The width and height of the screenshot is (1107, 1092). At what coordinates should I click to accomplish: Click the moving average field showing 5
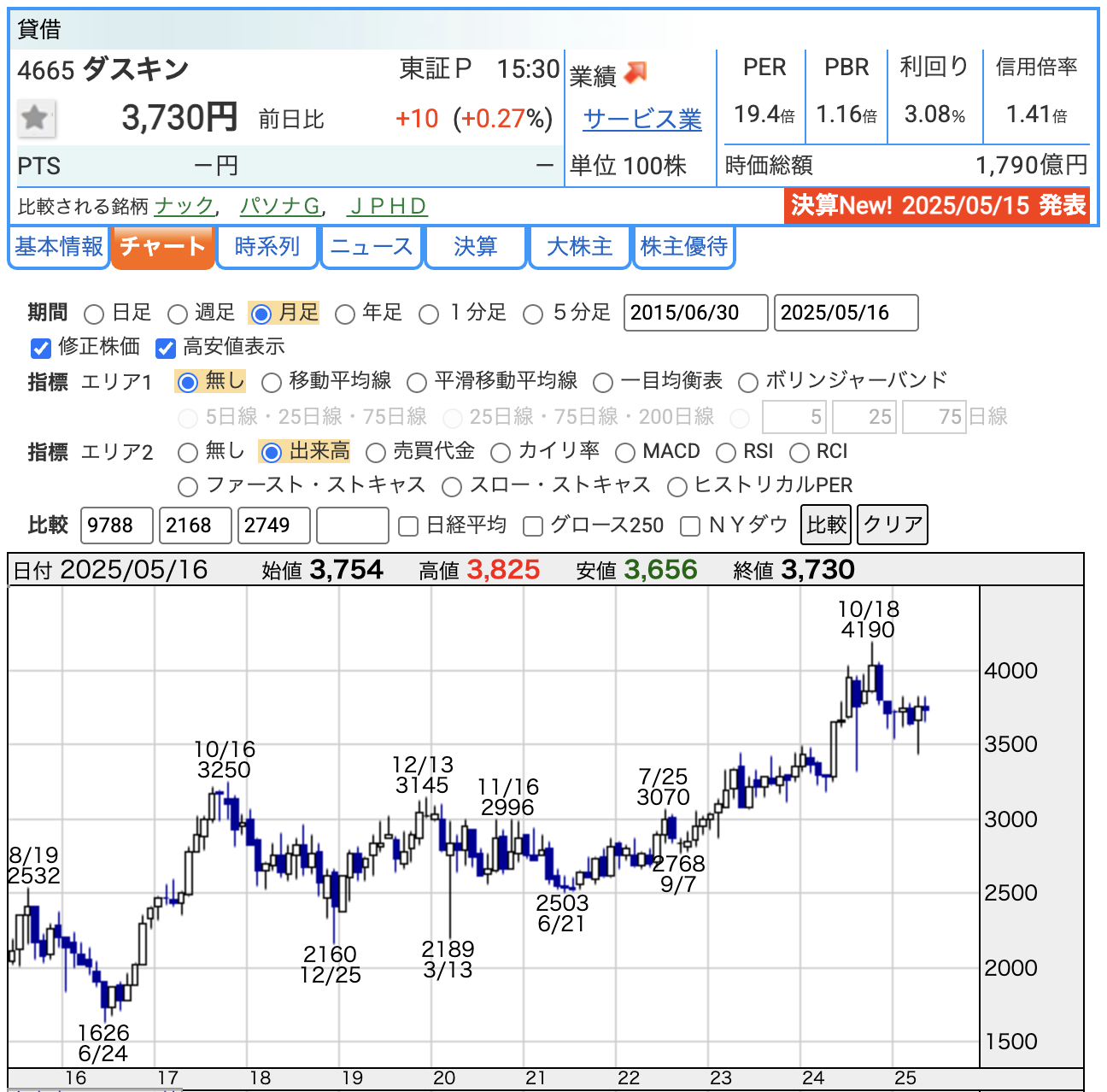tap(794, 417)
